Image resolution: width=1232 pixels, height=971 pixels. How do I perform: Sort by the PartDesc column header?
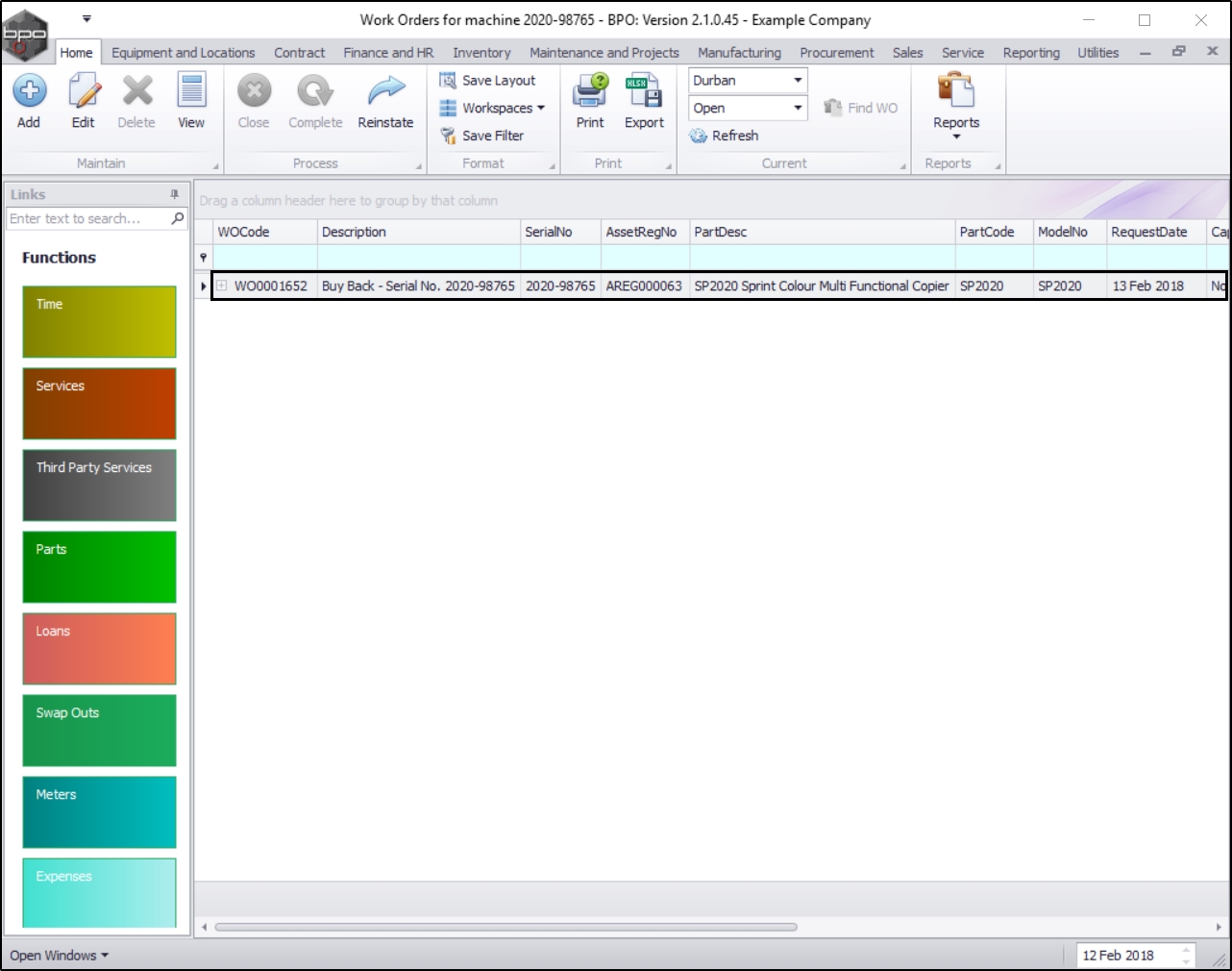(823, 232)
